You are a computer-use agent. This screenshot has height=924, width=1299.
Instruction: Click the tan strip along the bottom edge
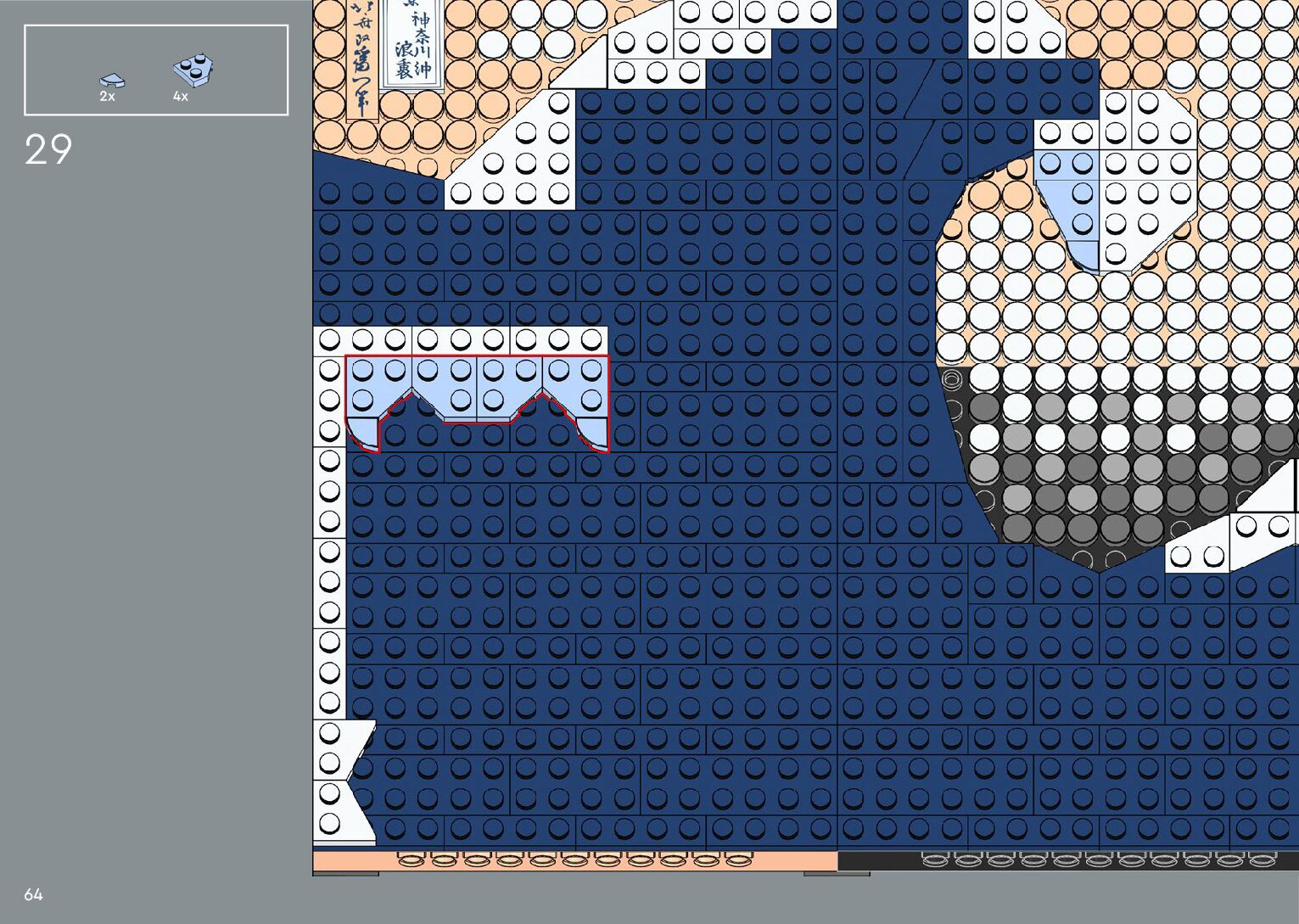coord(574,860)
